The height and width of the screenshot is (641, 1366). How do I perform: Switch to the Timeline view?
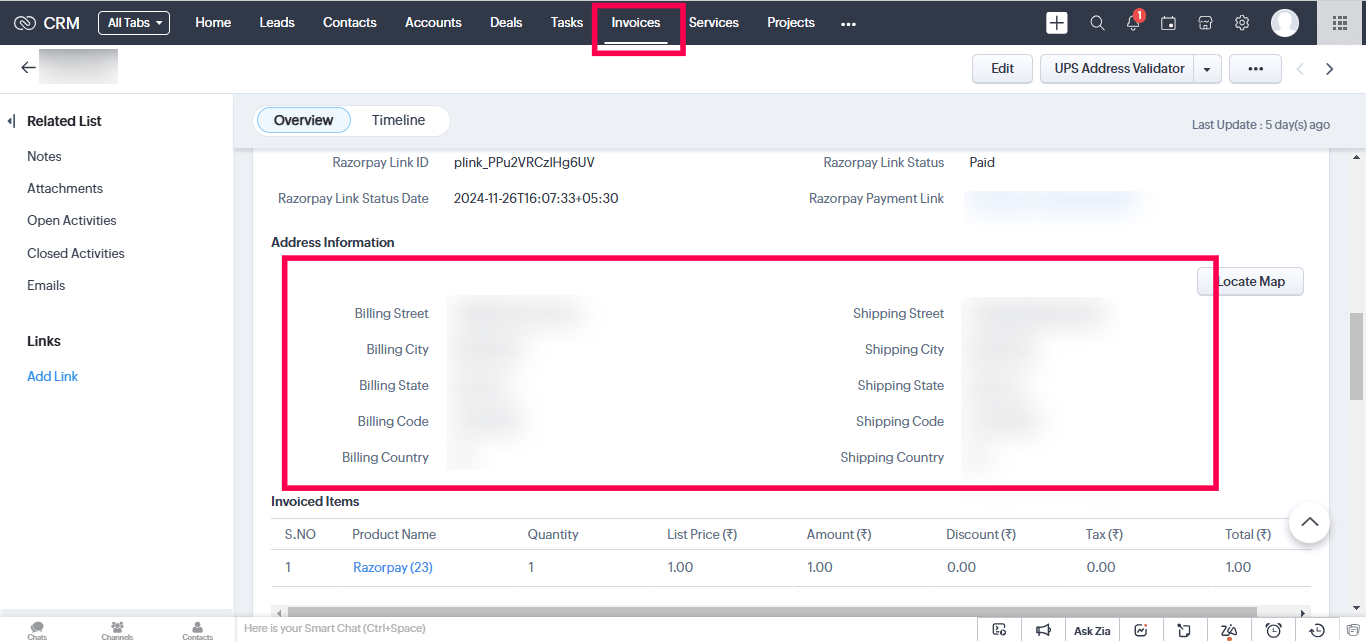pyautogui.click(x=399, y=121)
